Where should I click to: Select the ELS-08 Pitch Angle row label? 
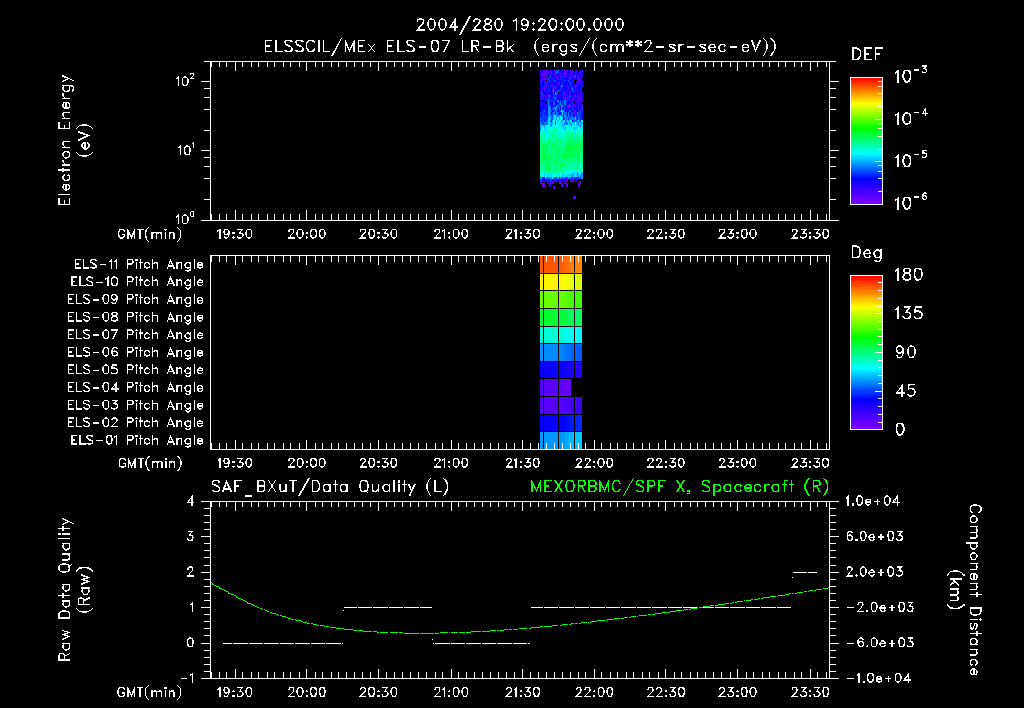click(x=136, y=317)
